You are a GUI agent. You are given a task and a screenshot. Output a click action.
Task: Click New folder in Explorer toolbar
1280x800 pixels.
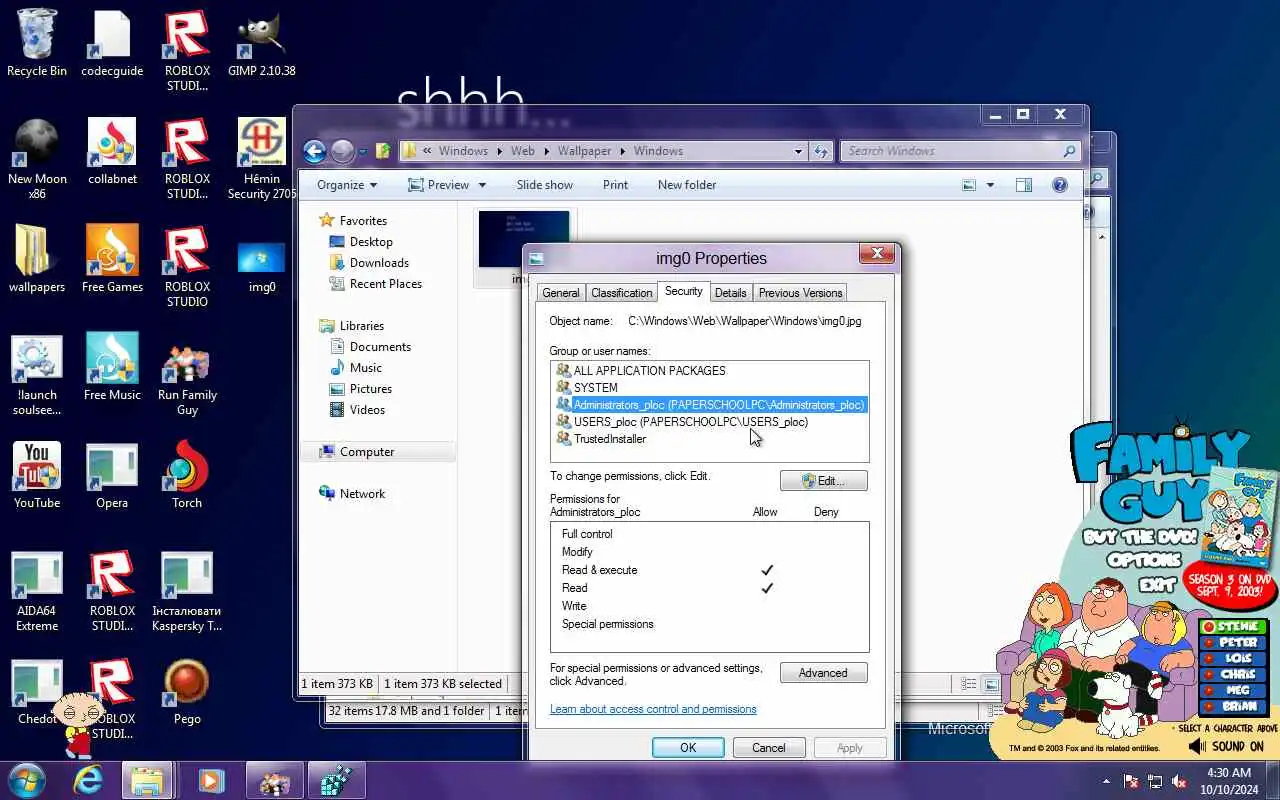tap(687, 185)
